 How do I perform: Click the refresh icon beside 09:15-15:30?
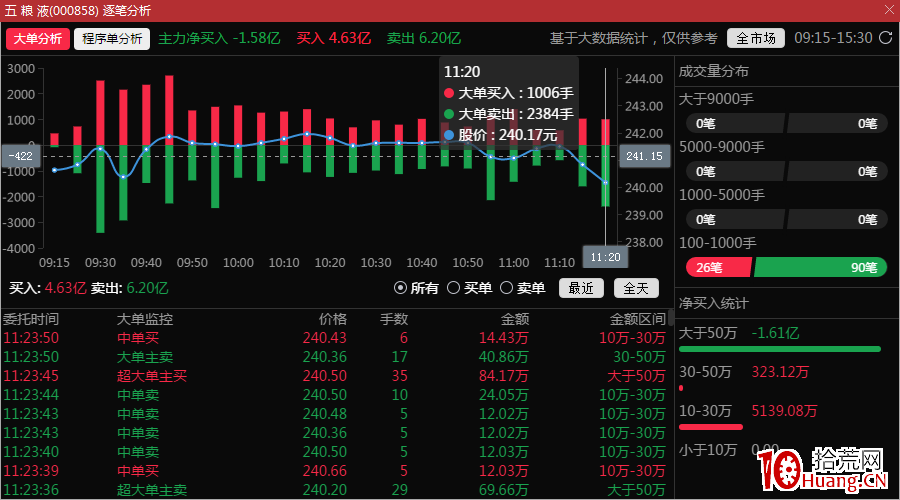pos(886,38)
